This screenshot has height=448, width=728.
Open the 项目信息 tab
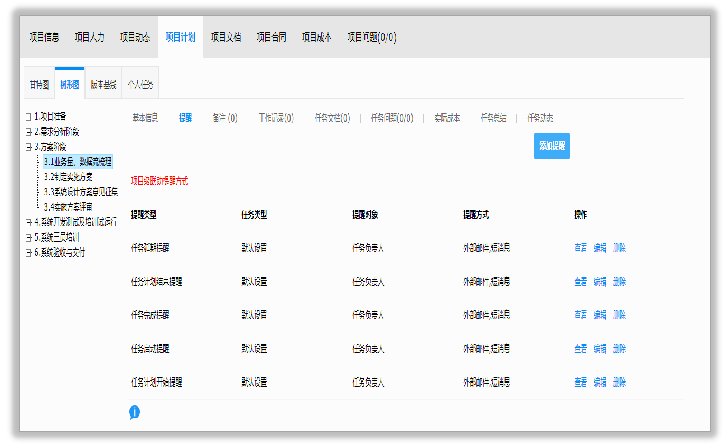pos(43,37)
